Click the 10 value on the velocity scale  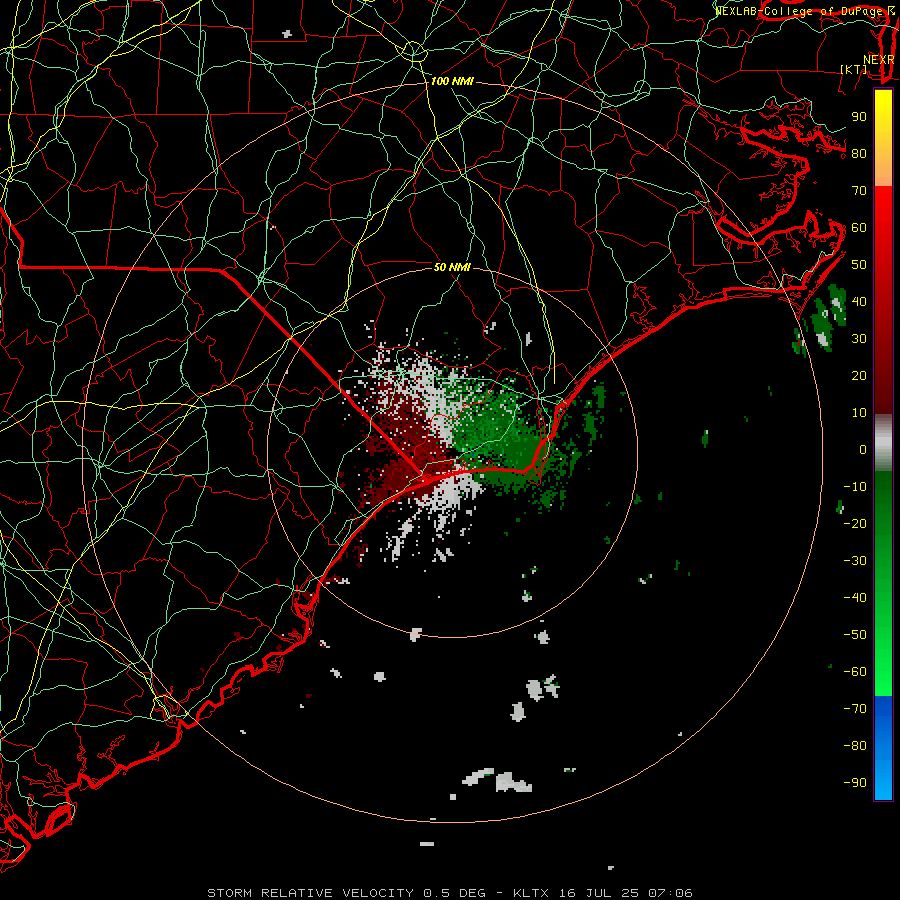(x=859, y=413)
